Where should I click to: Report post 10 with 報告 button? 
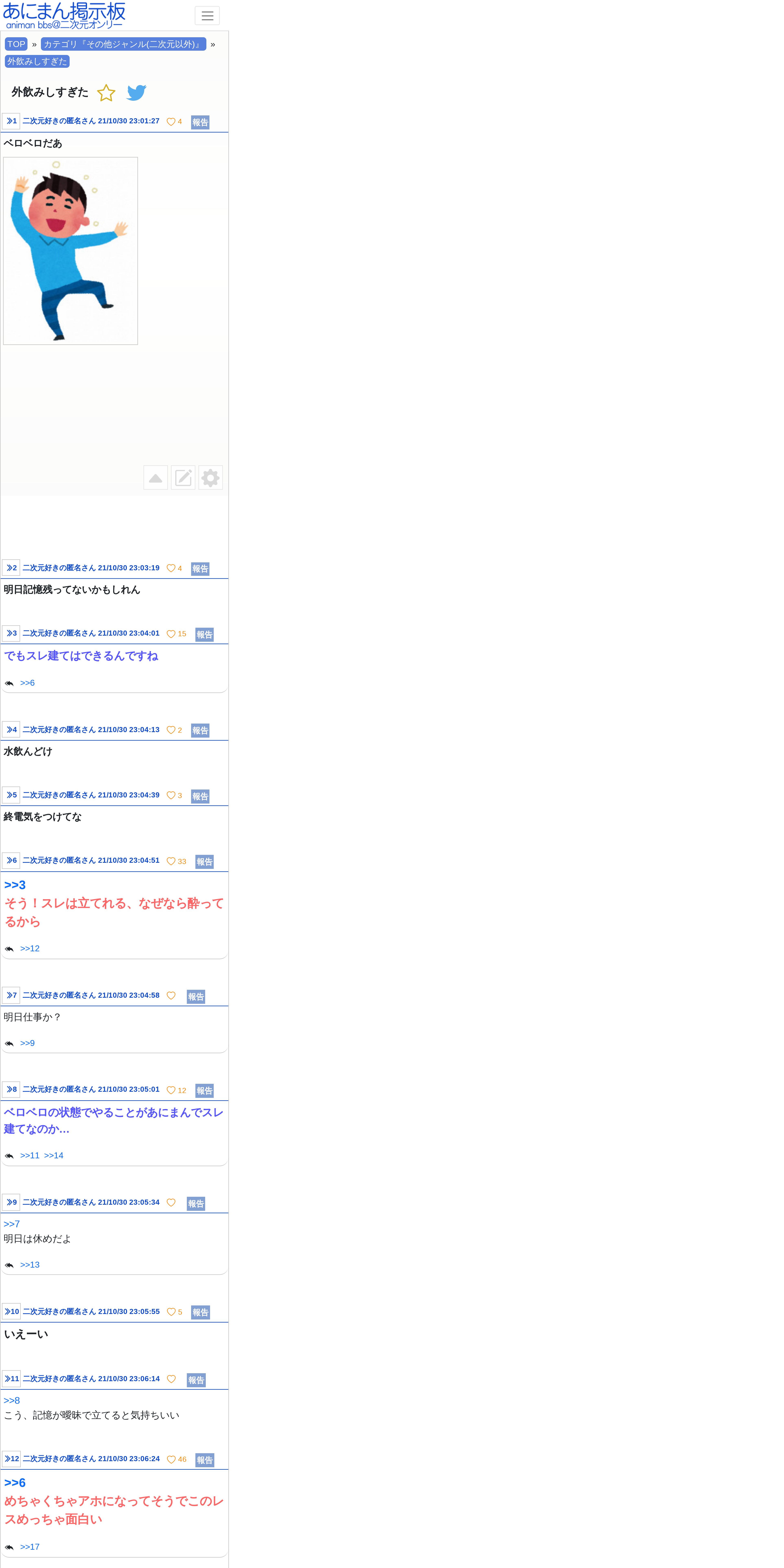click(x=200, y=1312)
